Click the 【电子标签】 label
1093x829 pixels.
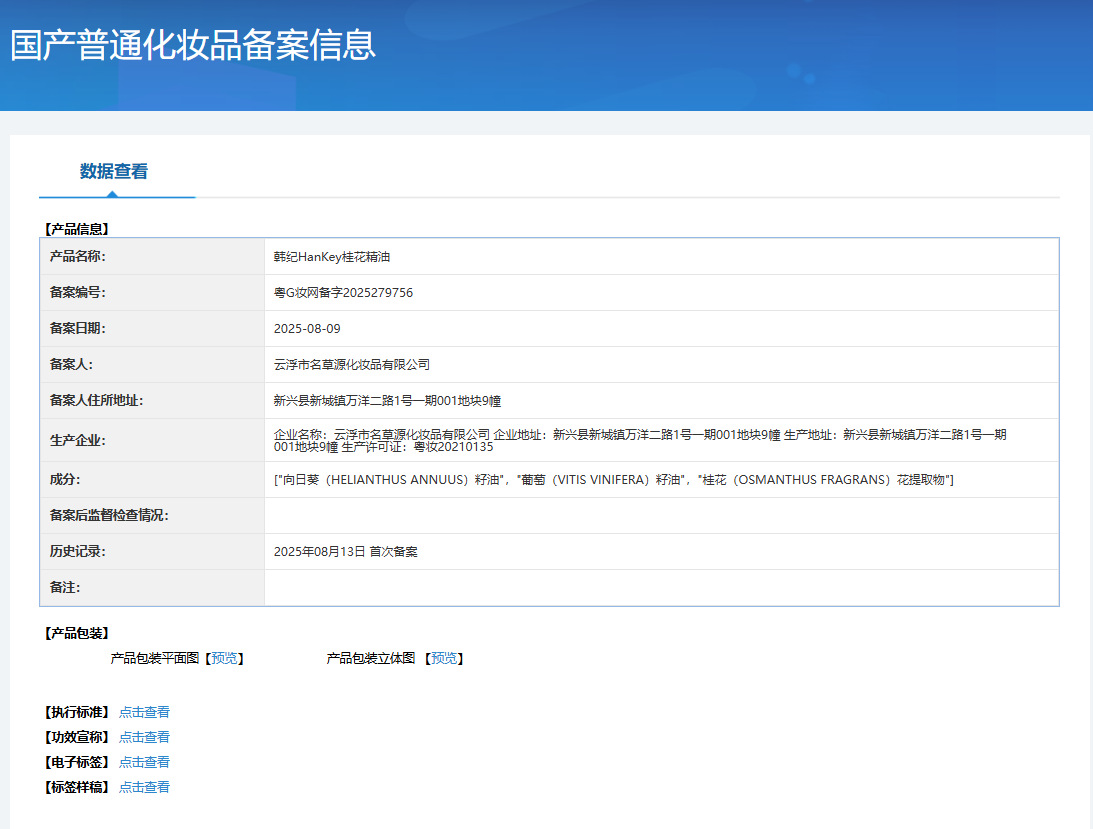77,762
